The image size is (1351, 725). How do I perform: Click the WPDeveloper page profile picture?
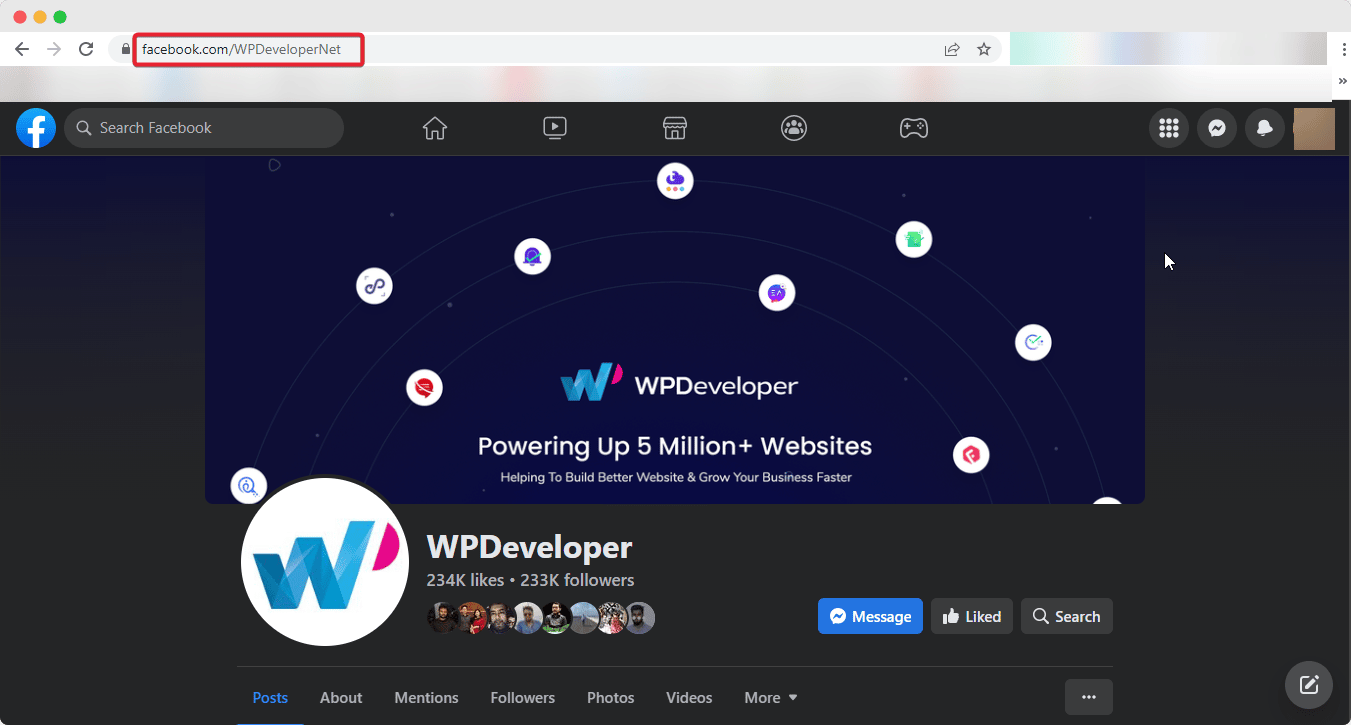325,561
